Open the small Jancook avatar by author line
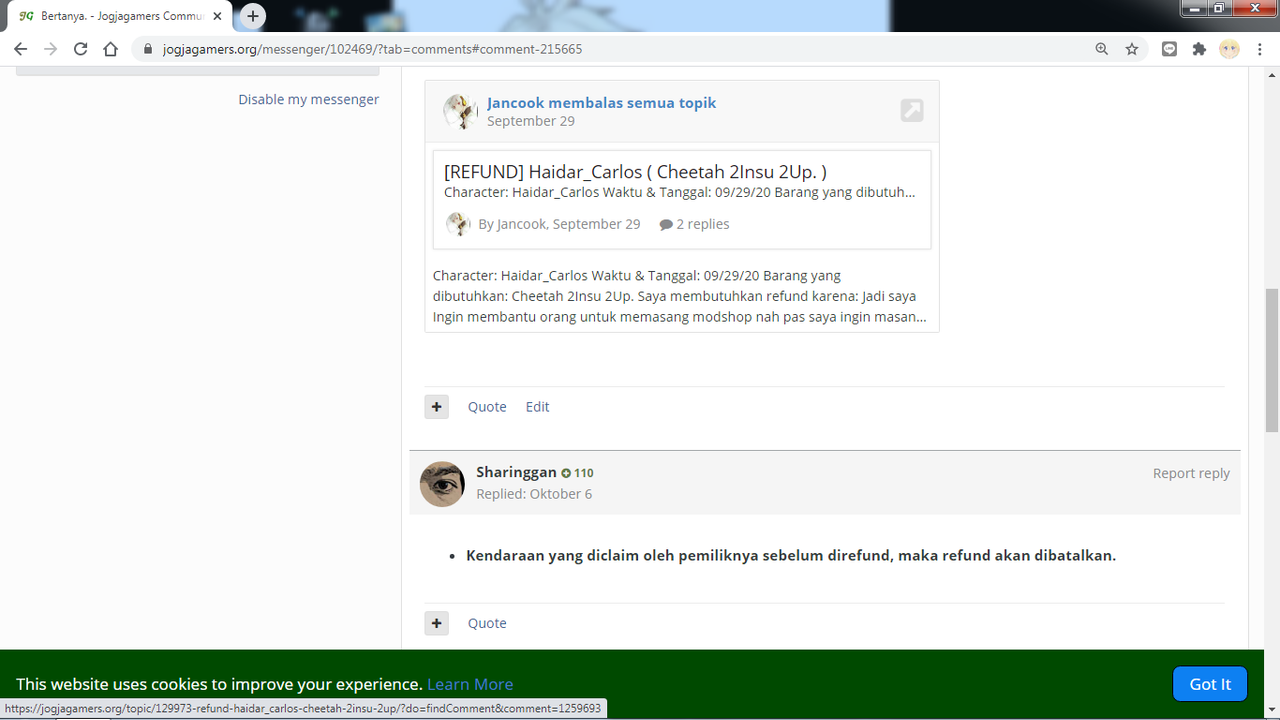Viewport: 1280px width, 720px height. [x=458, y=224]
